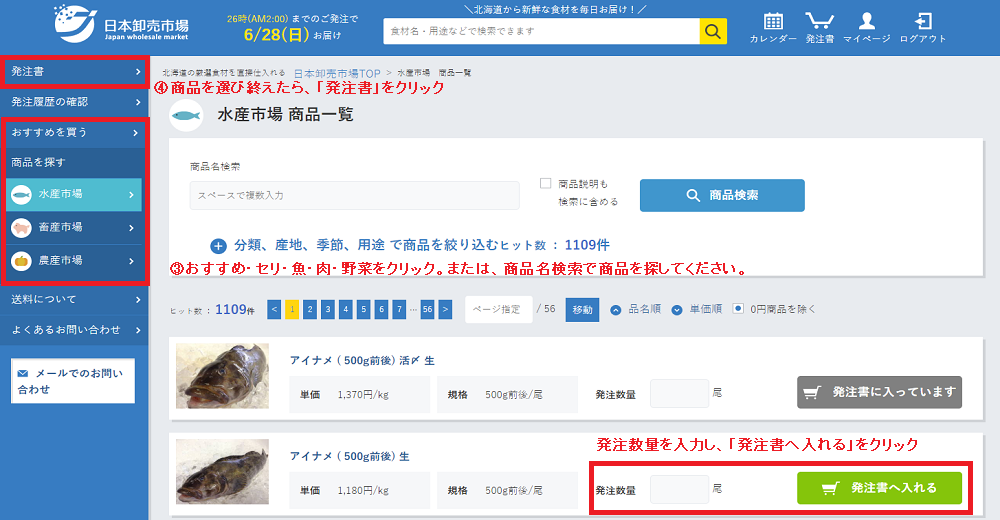Viewport: 1000px width, 520px height.
Task: Select page 1 in pagination
Action: 292,309
